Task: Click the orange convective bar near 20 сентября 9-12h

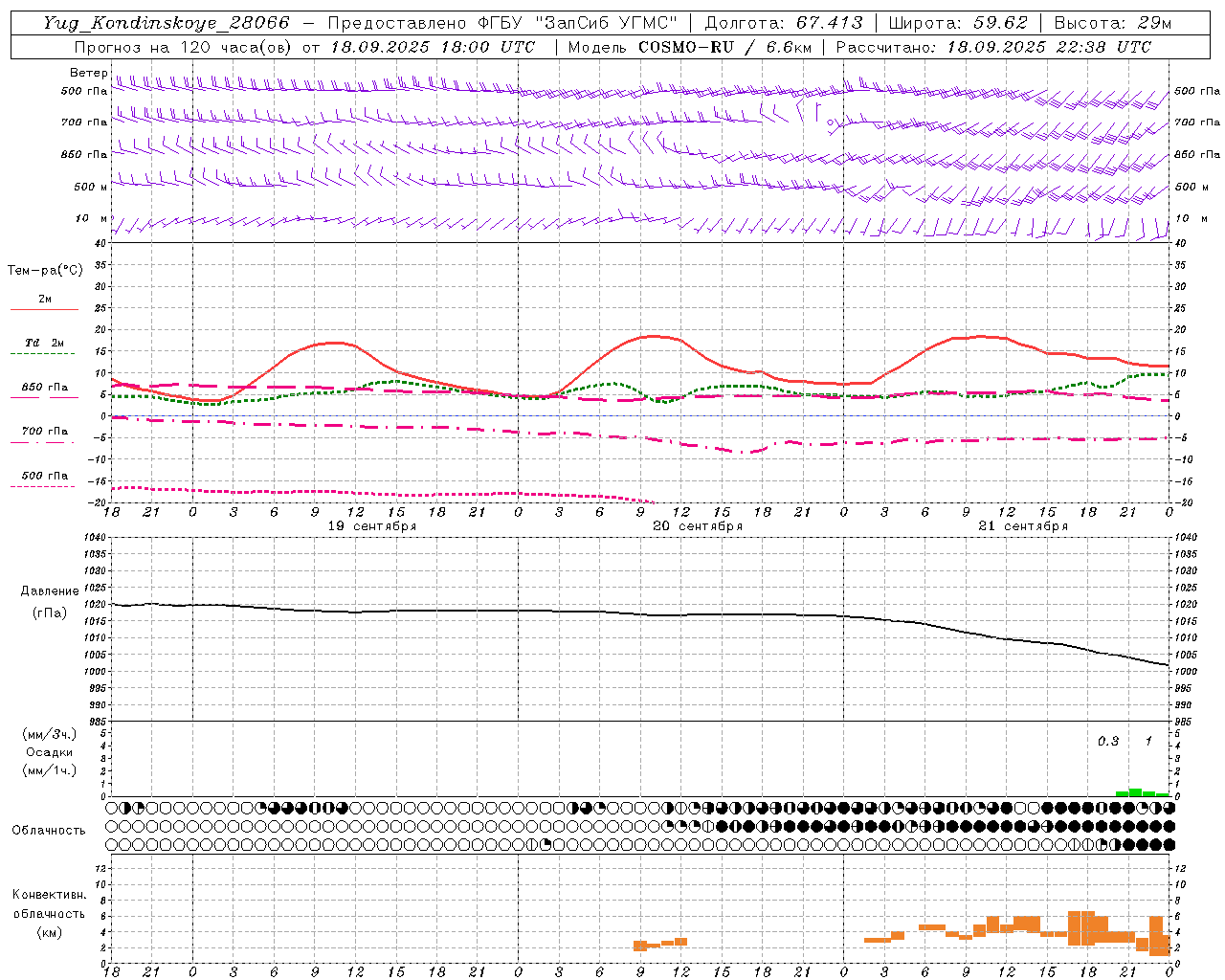Action: coord(660,944)
